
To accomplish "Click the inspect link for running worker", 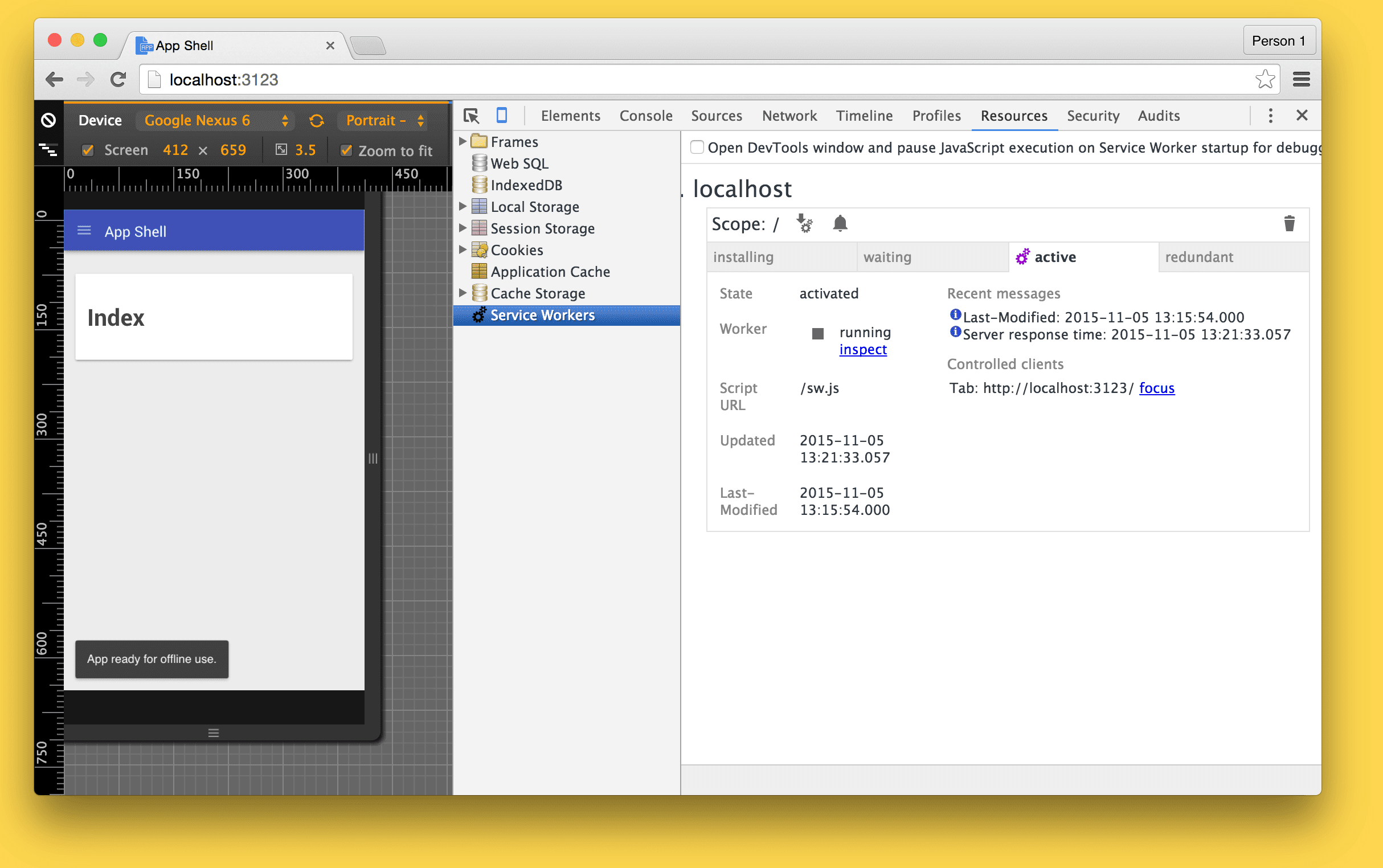I will click(x=862, y=349).
